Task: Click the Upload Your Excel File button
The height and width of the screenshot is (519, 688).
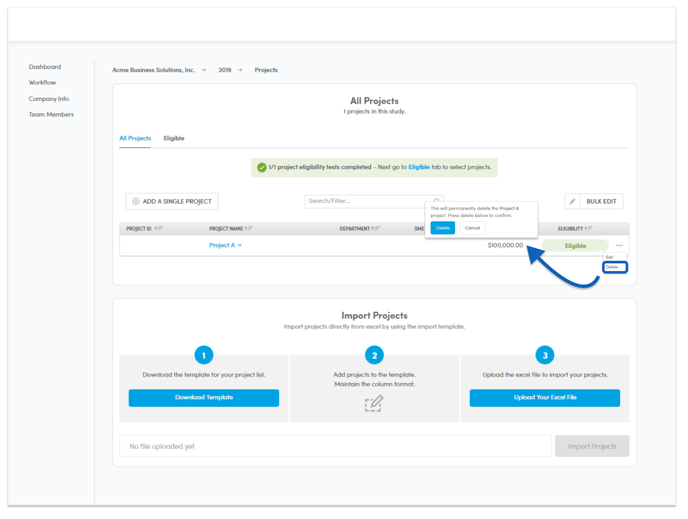Action: click(545, 397)
